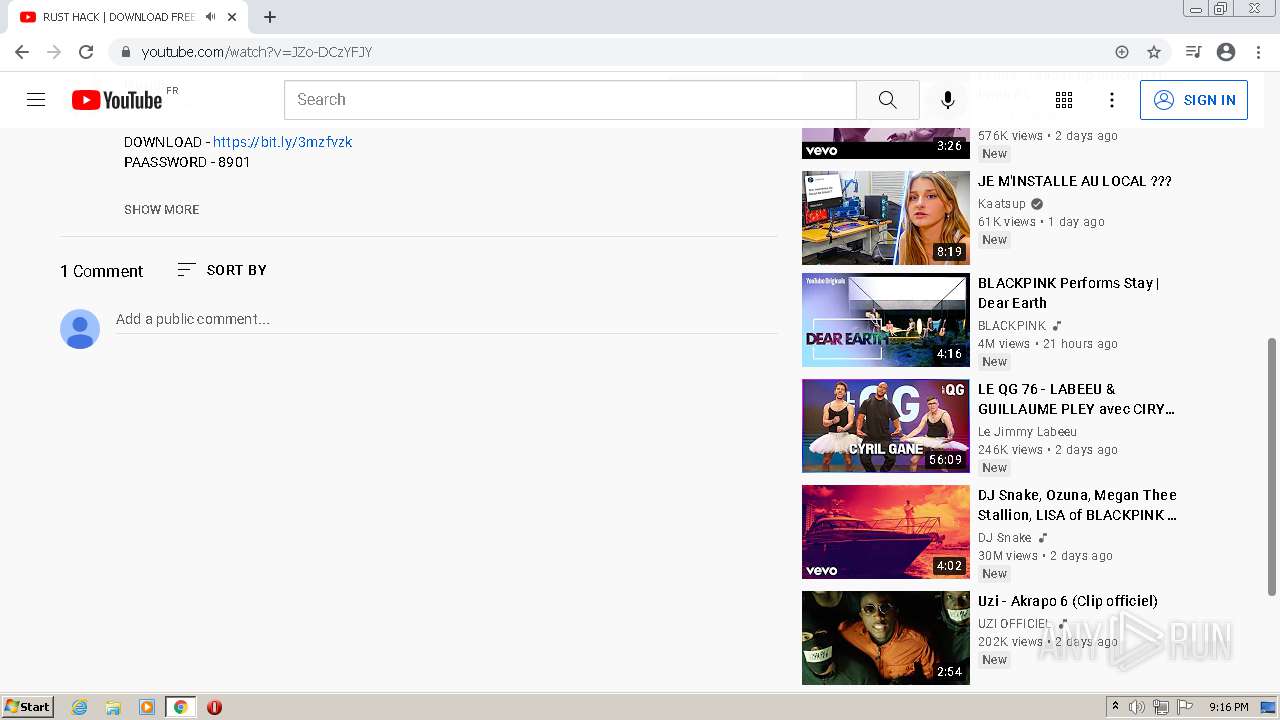
Task: Open the YouTube apps grid icon
Action: (x=1064, y=100)
